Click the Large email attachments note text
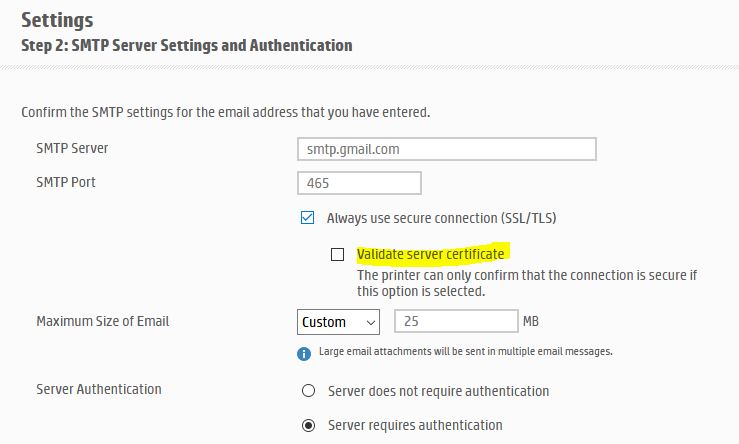The height and width of the screenshot is (444, 739). click(465, 352)
